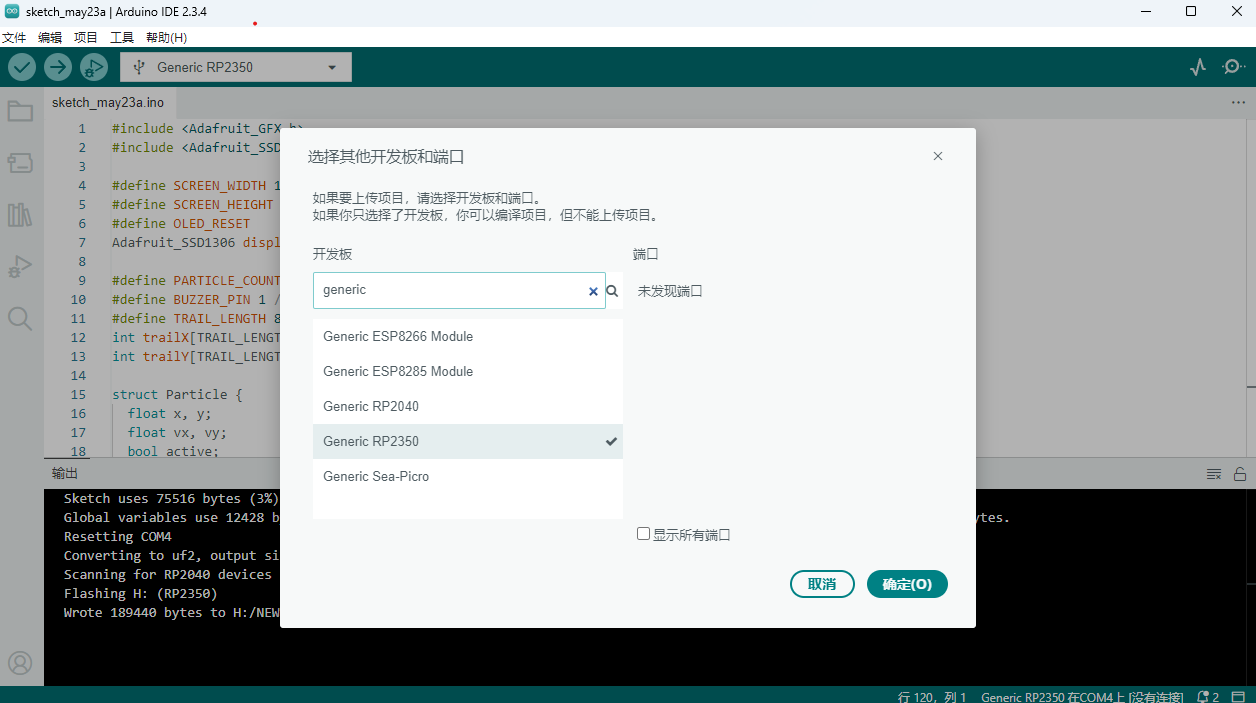This screenshot has height=703, width=1256.
Task: Click Generic RP2350 在COM4上 status text
Action: [1083, 697]
